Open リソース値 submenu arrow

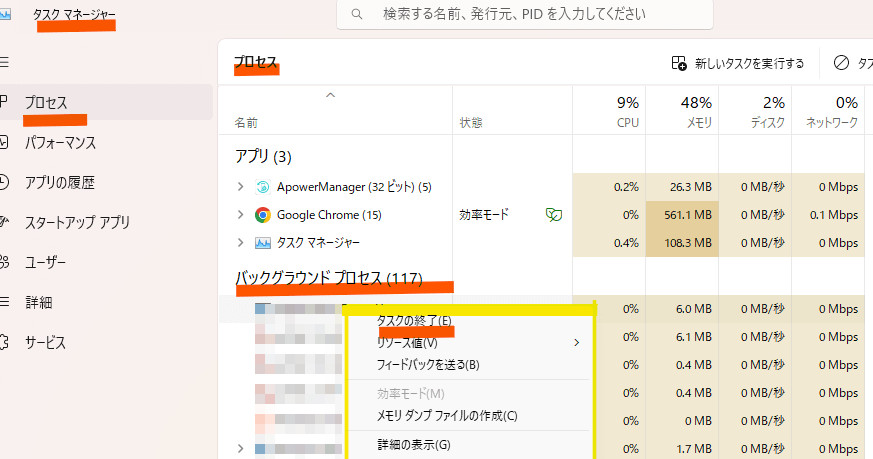coord(577,343)
